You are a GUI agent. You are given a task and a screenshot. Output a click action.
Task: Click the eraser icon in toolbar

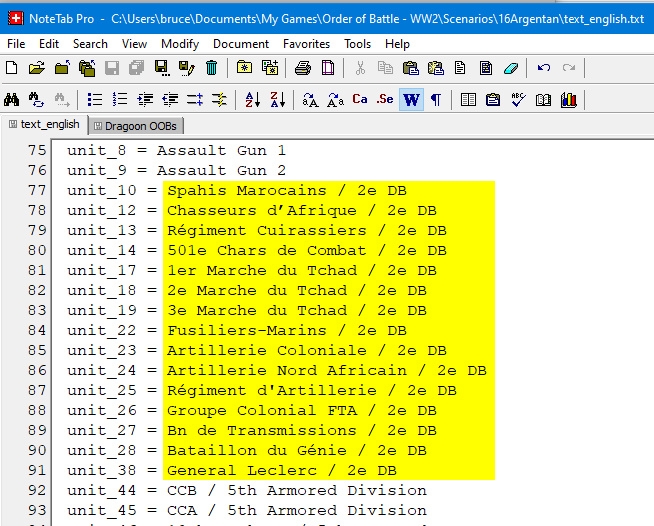pos(511,68)
